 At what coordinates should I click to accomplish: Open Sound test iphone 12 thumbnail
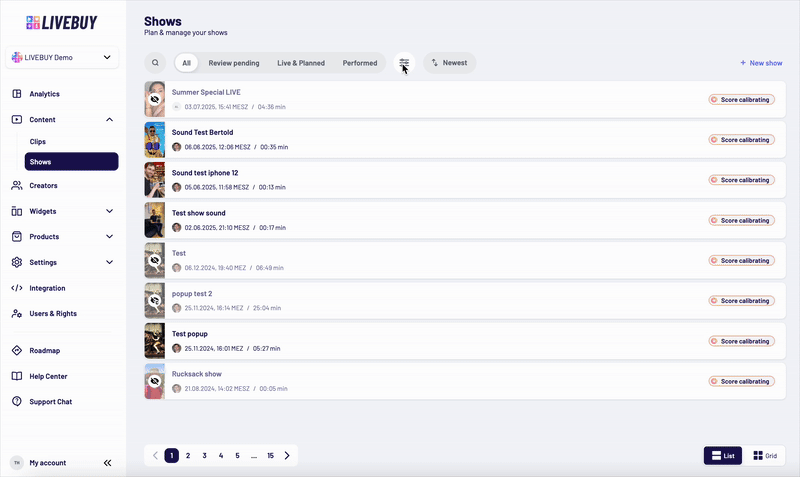coord(155,180)
